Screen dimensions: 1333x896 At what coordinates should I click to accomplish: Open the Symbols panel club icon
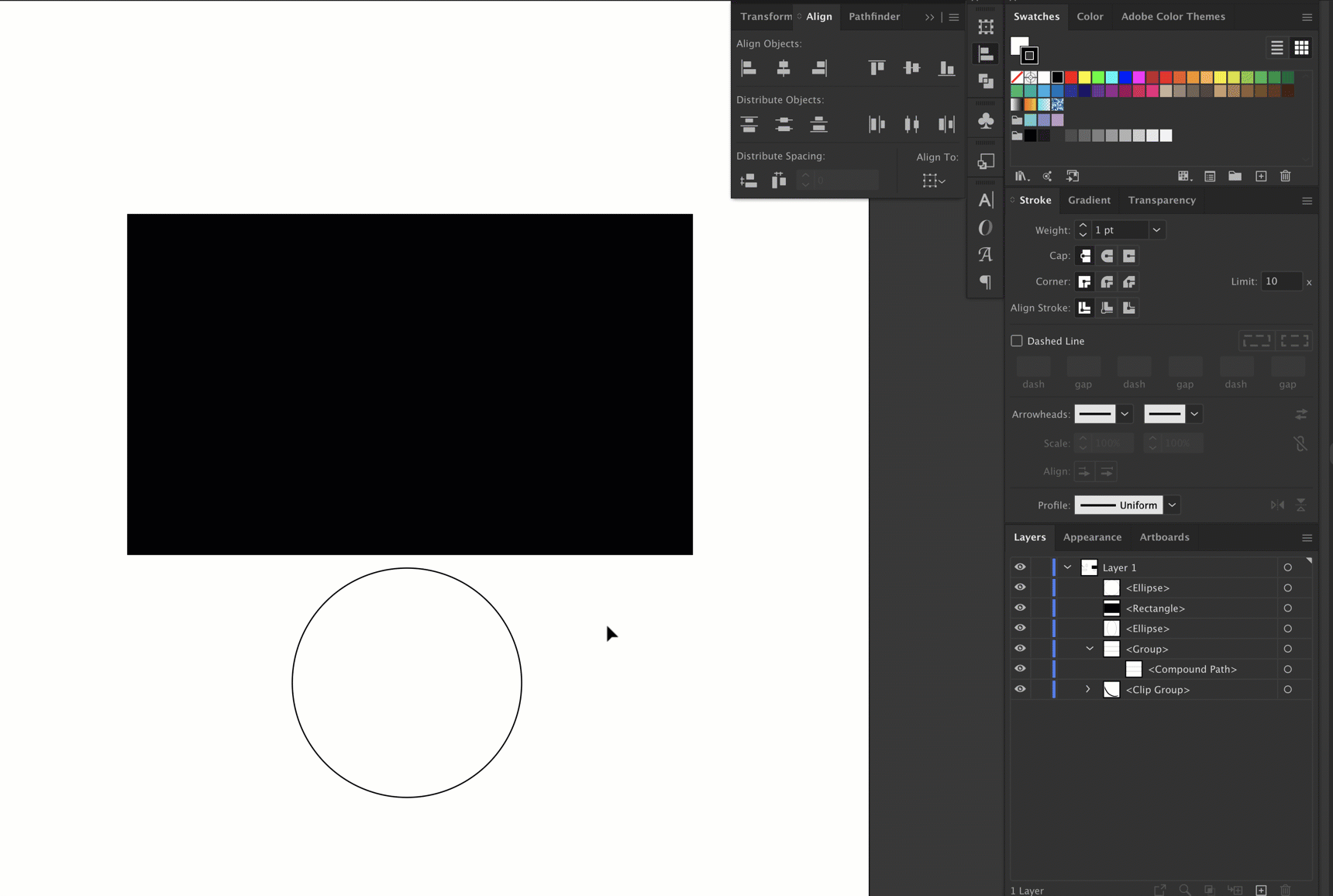986,121
